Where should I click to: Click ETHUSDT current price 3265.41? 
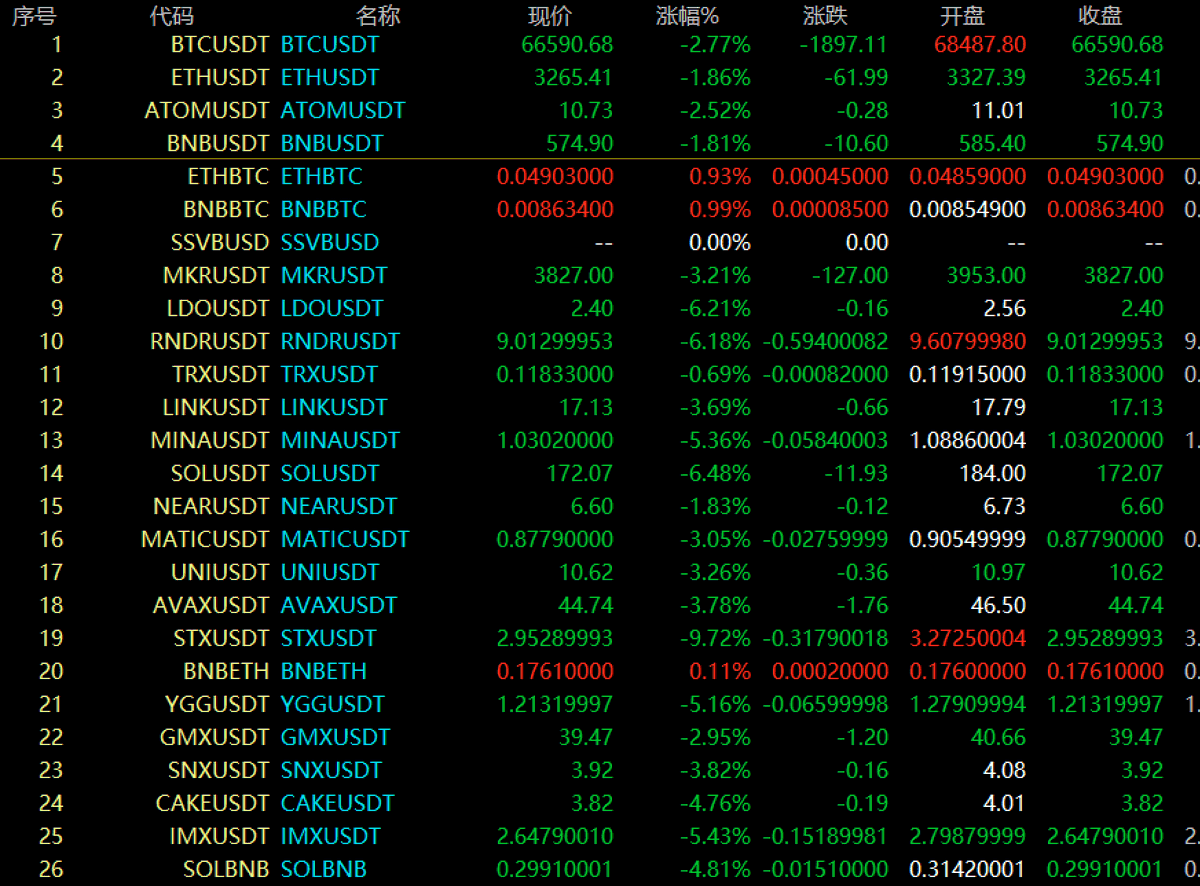tap(573, 77)
